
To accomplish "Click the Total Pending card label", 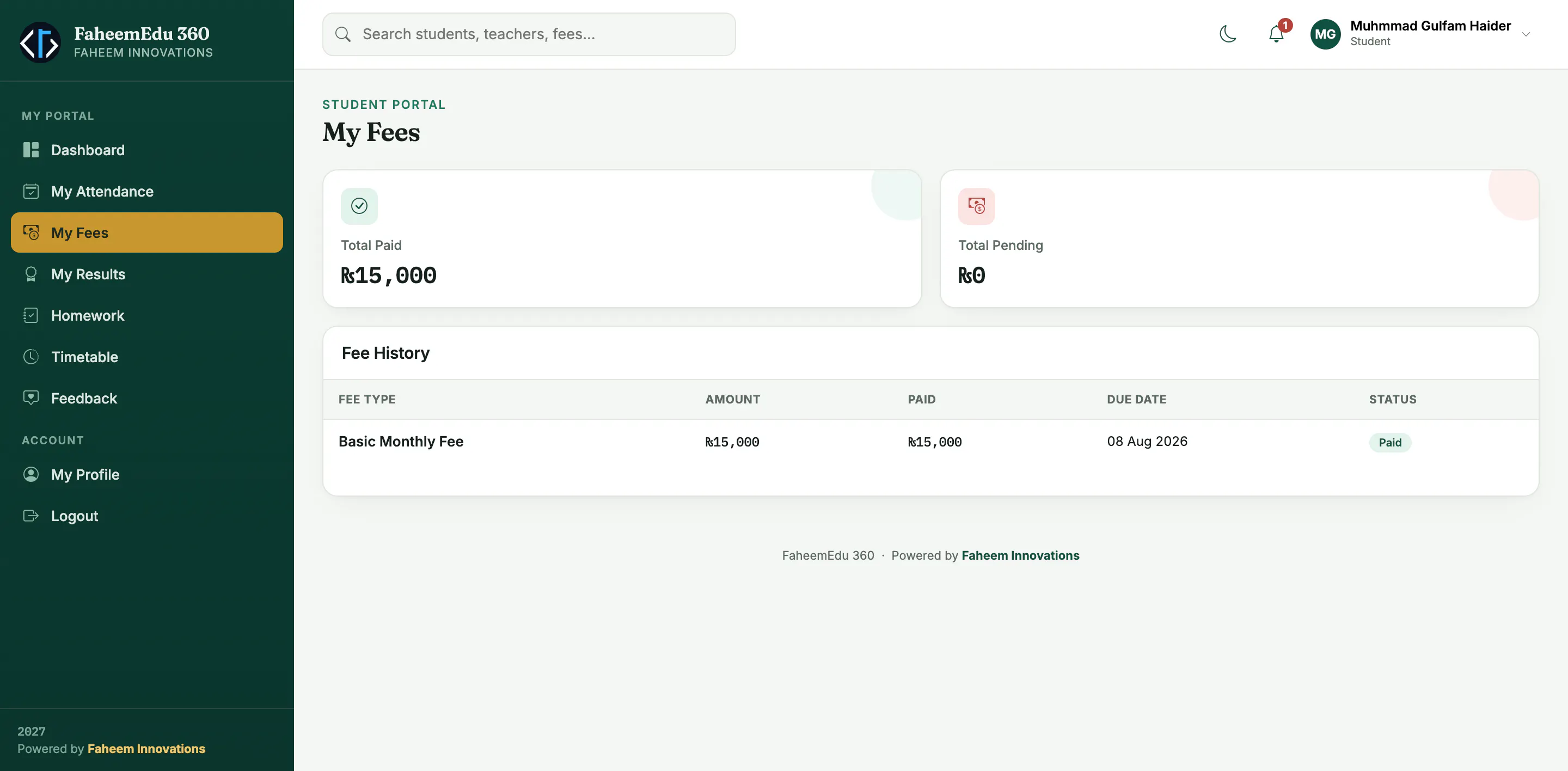I will point(1001,245).
